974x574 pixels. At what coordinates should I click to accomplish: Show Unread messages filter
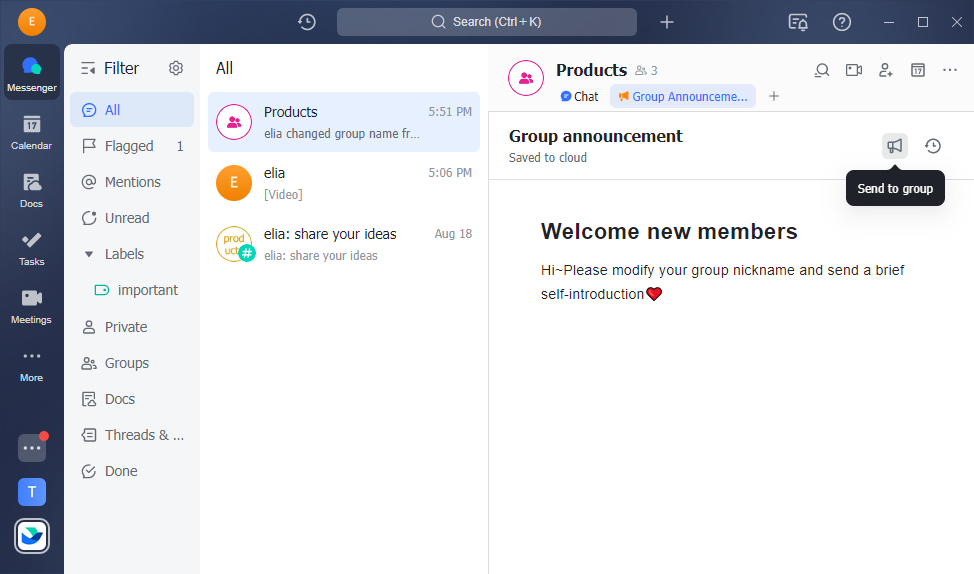point(127,218)
